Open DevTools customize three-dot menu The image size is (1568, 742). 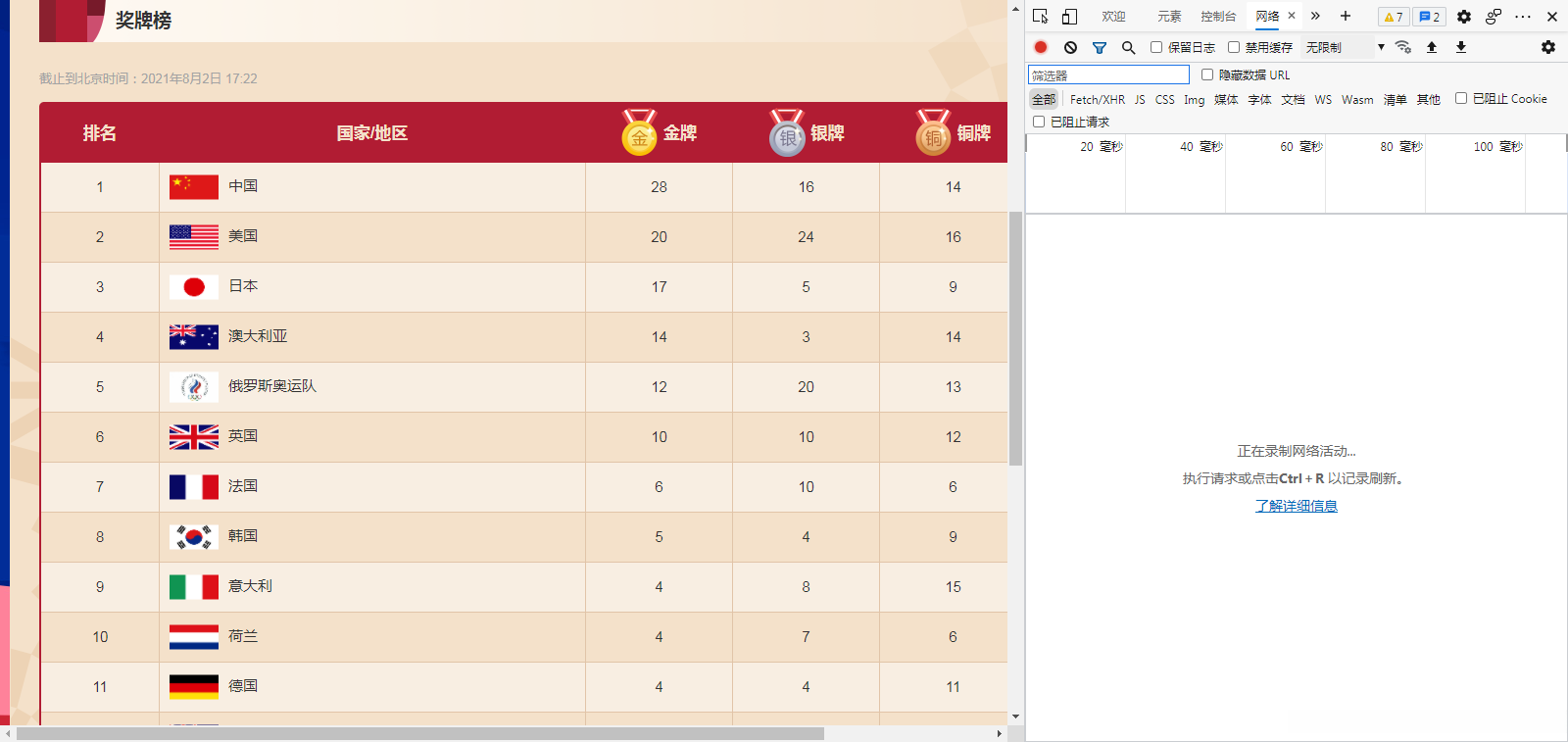tap(1523, 17)
